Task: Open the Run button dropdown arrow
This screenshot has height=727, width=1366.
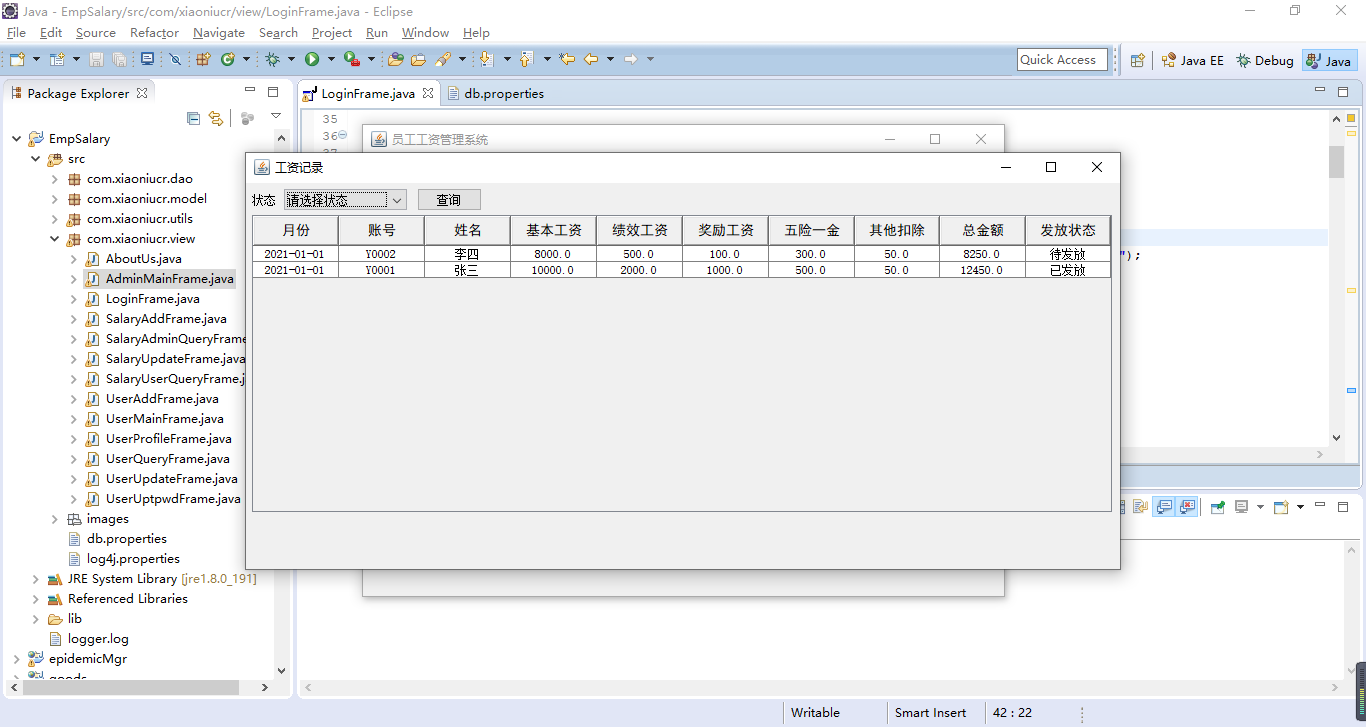Action: pos(331,59)
